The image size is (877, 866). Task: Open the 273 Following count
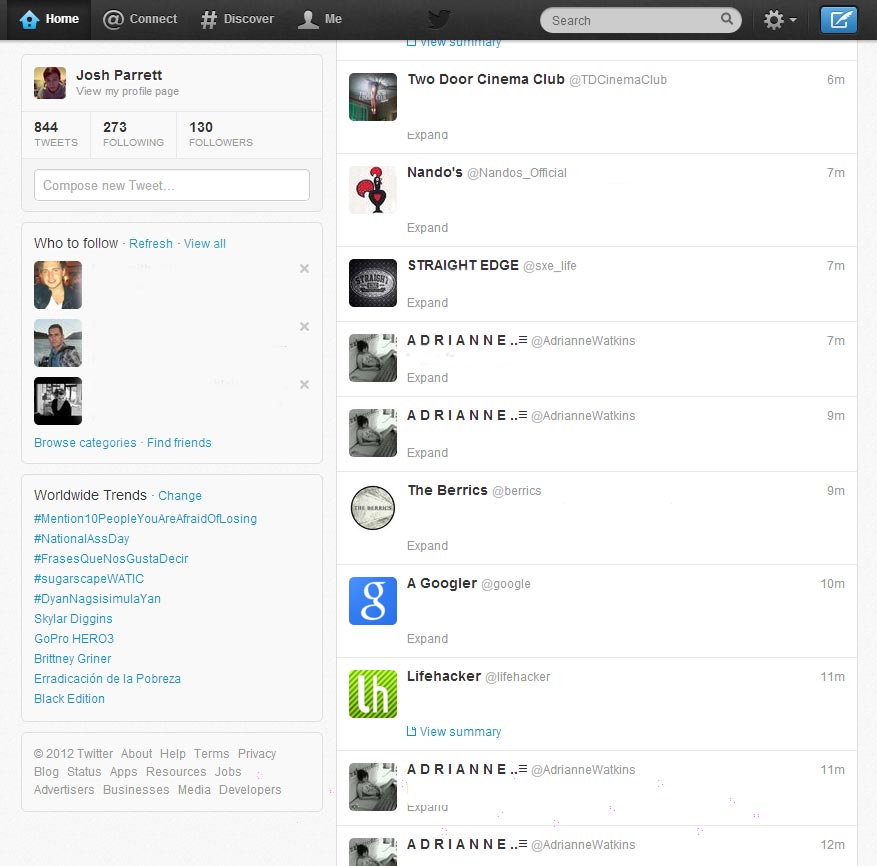tap(133, 134)
